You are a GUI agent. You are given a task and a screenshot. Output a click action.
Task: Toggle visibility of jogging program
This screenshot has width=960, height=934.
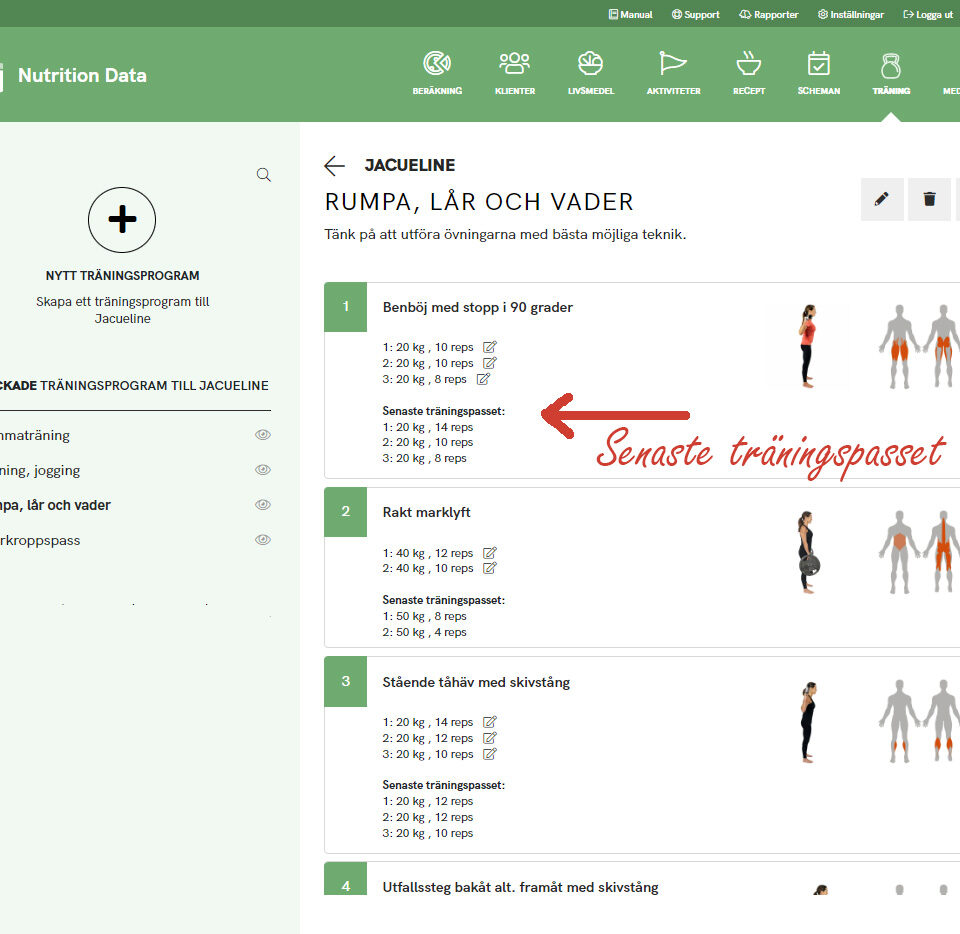point(263,470)
